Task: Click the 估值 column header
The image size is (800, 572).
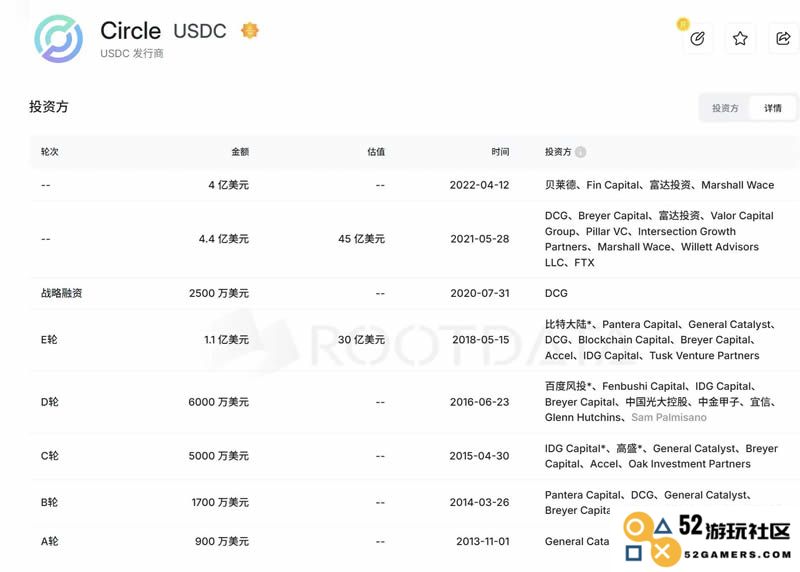Action: click(376, 152)
